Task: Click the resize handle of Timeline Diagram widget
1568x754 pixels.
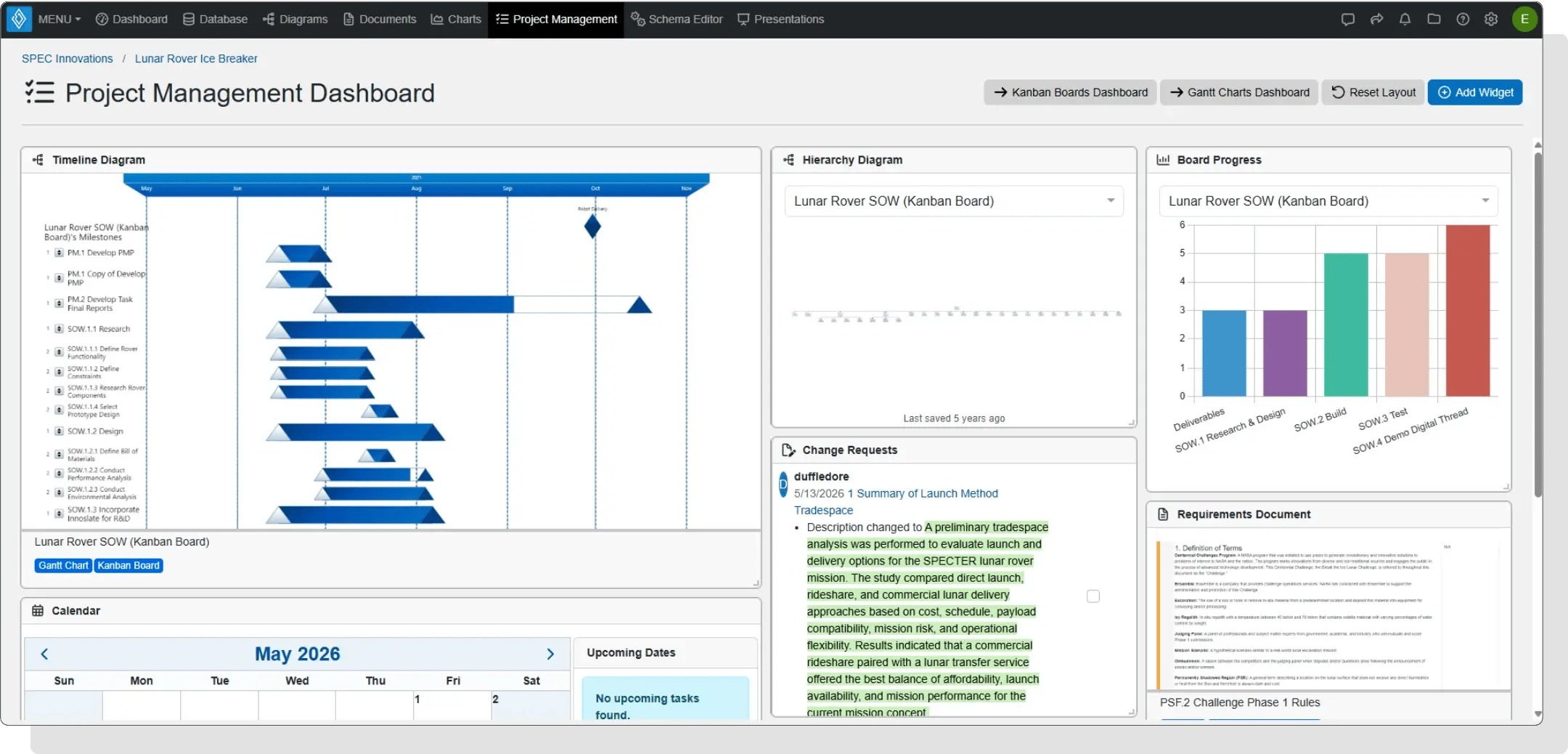Action: pyautogui.click(x=756, y=583)
